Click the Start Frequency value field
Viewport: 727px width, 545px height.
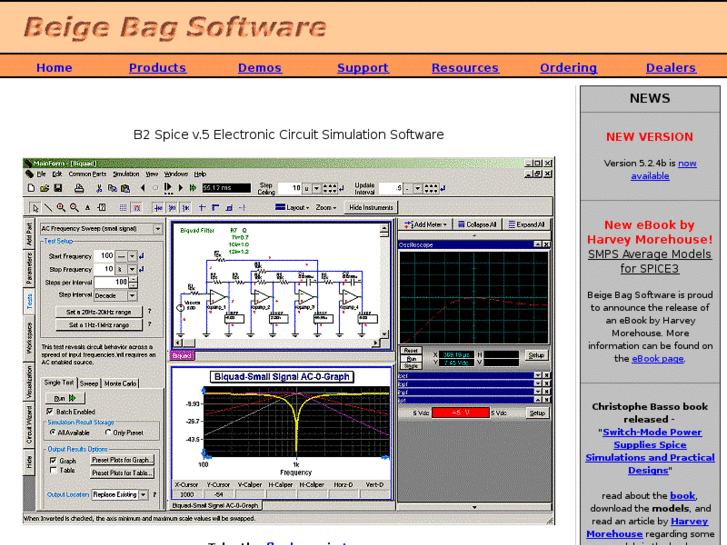tap(103, 256)
